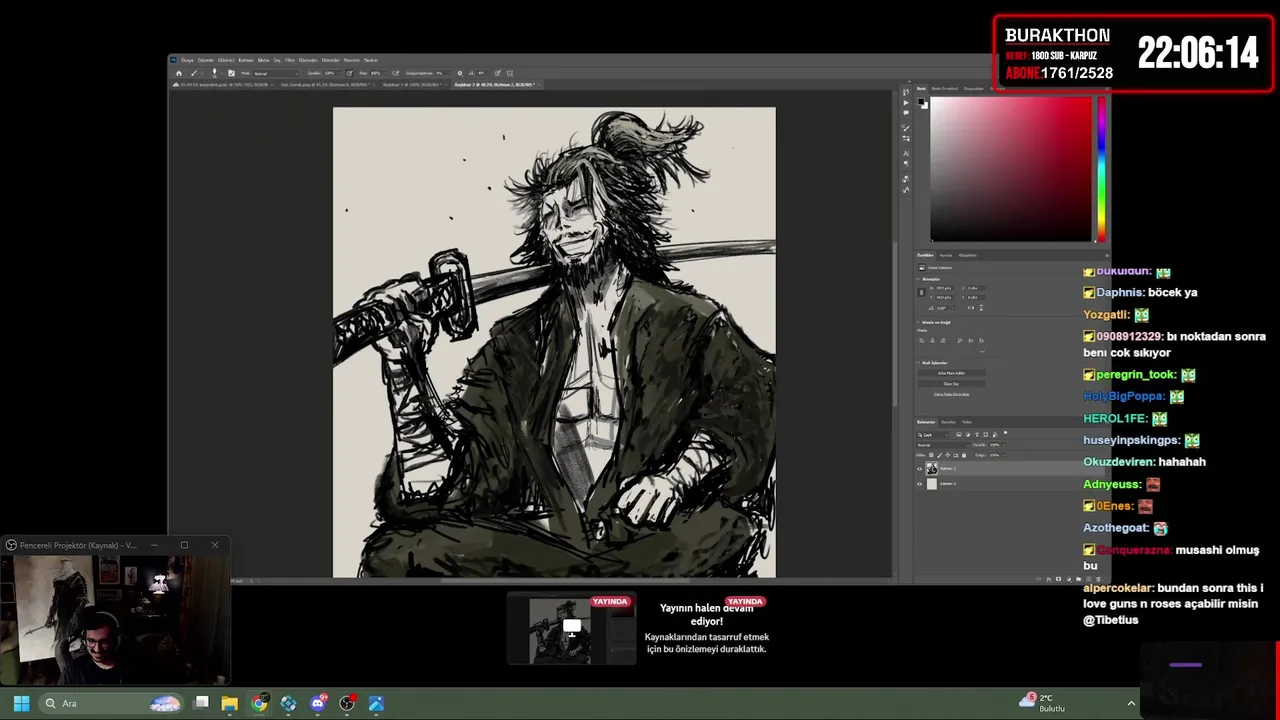Open the Daha Fazla Görüntüle link
This screenshot has width=1280, height=720.
[952, 394]
